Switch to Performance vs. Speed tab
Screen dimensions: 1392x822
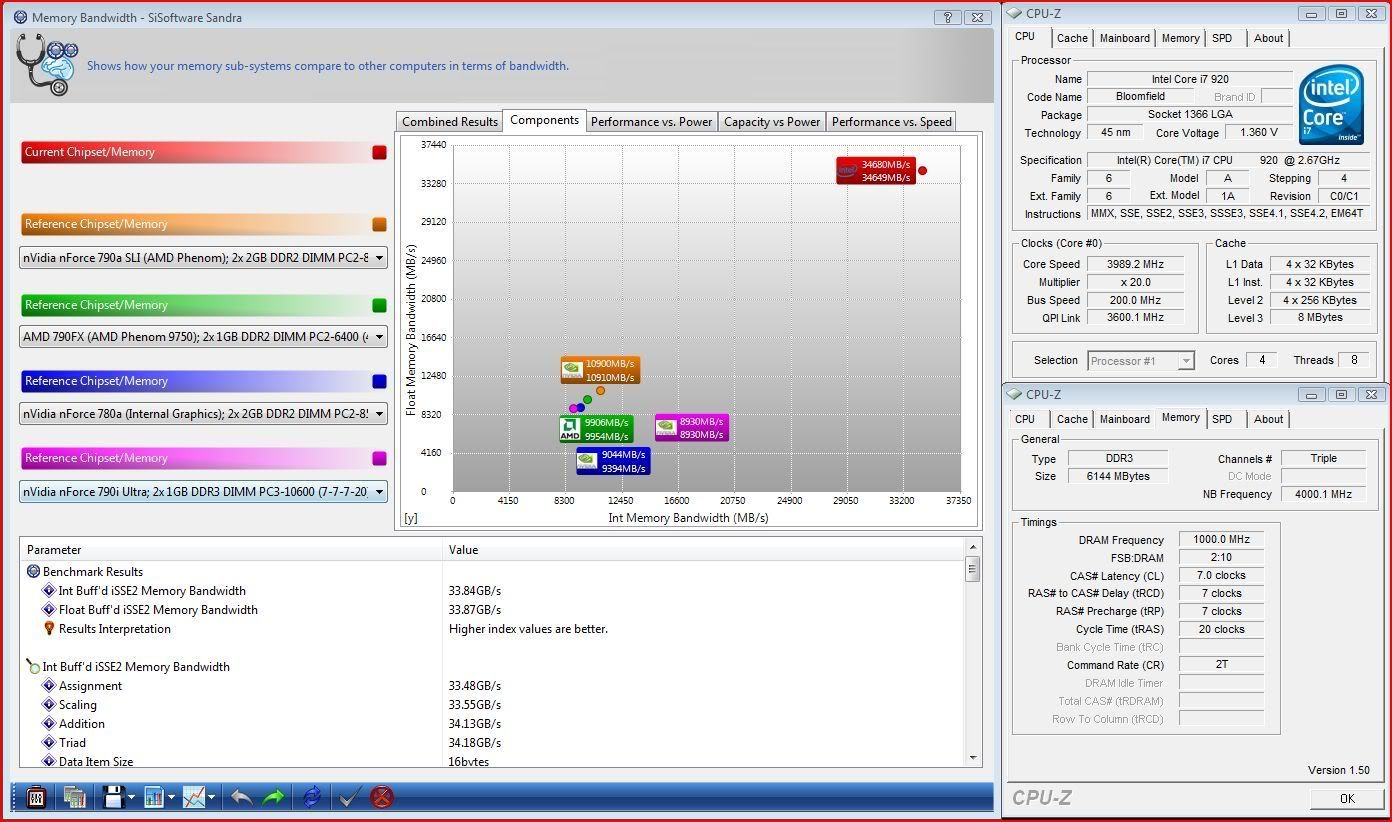click(891, 121)
